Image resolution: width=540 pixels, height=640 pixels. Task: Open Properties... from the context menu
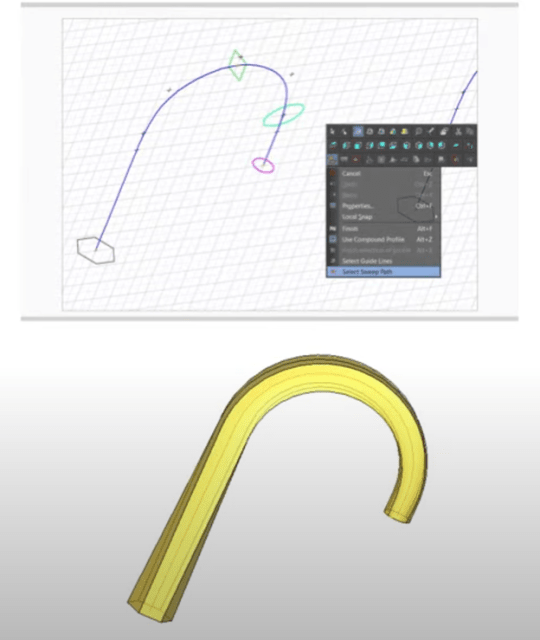[x=383, y=206]
